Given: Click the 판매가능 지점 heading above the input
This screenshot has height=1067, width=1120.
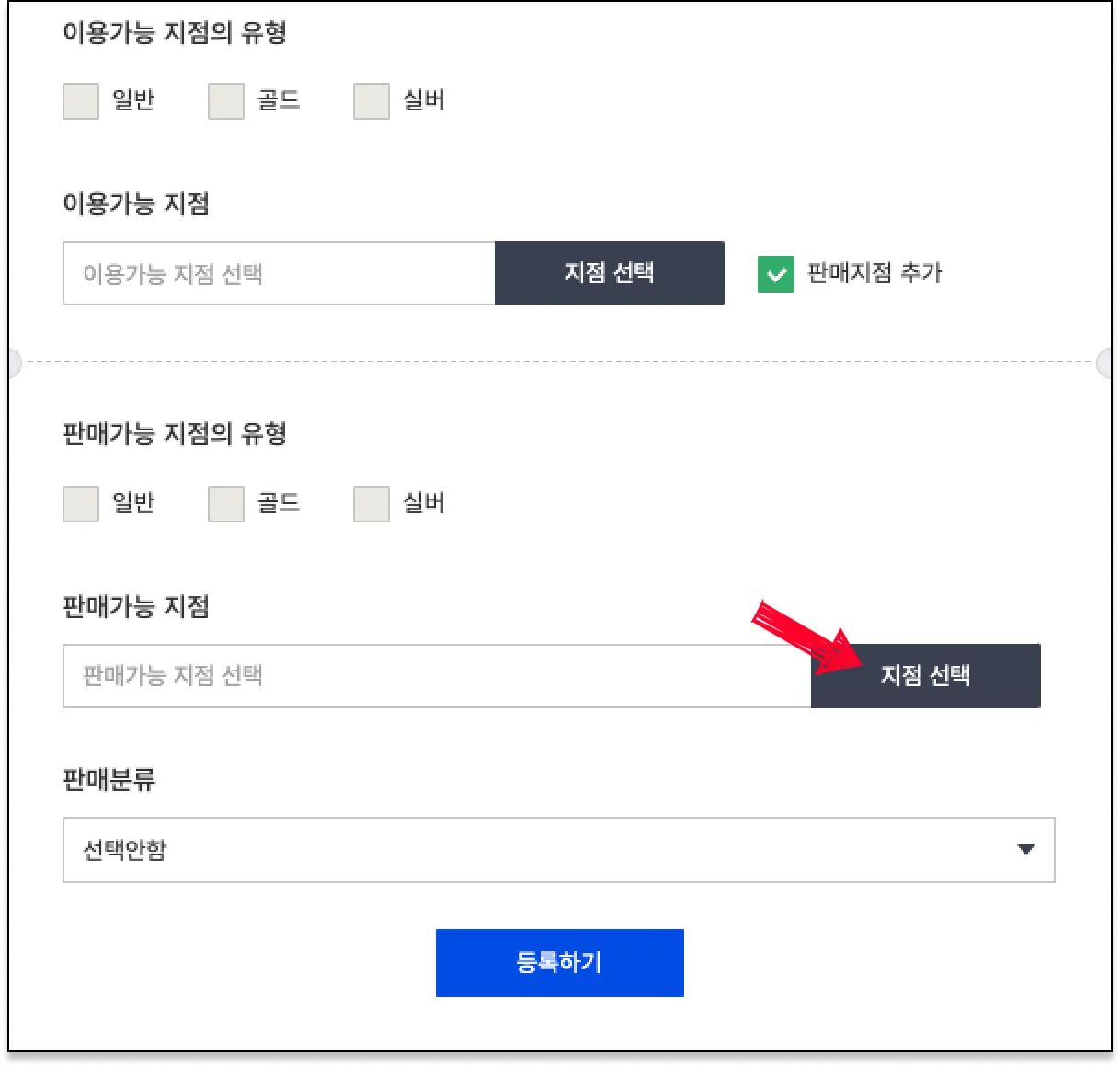Looking at the screenshot, I should point(136,606).
